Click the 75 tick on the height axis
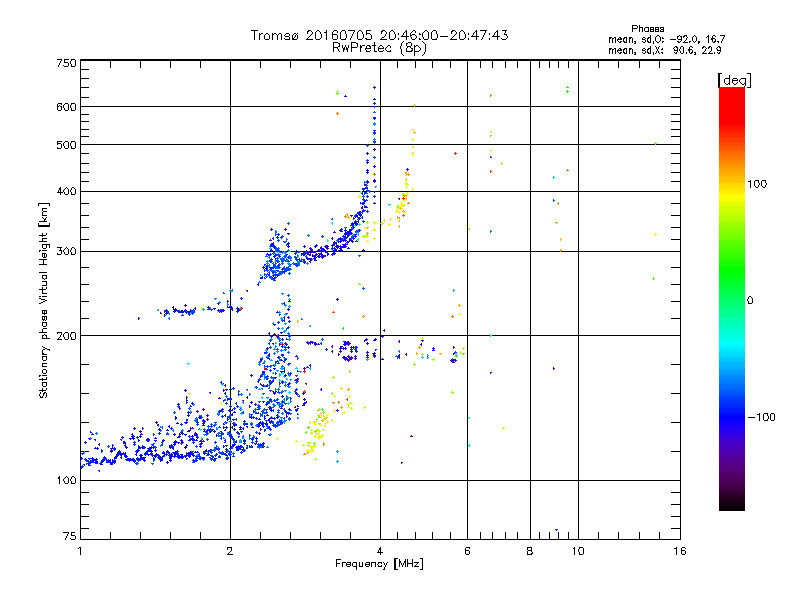Screen dimensions: 800x600 (69, 538)
